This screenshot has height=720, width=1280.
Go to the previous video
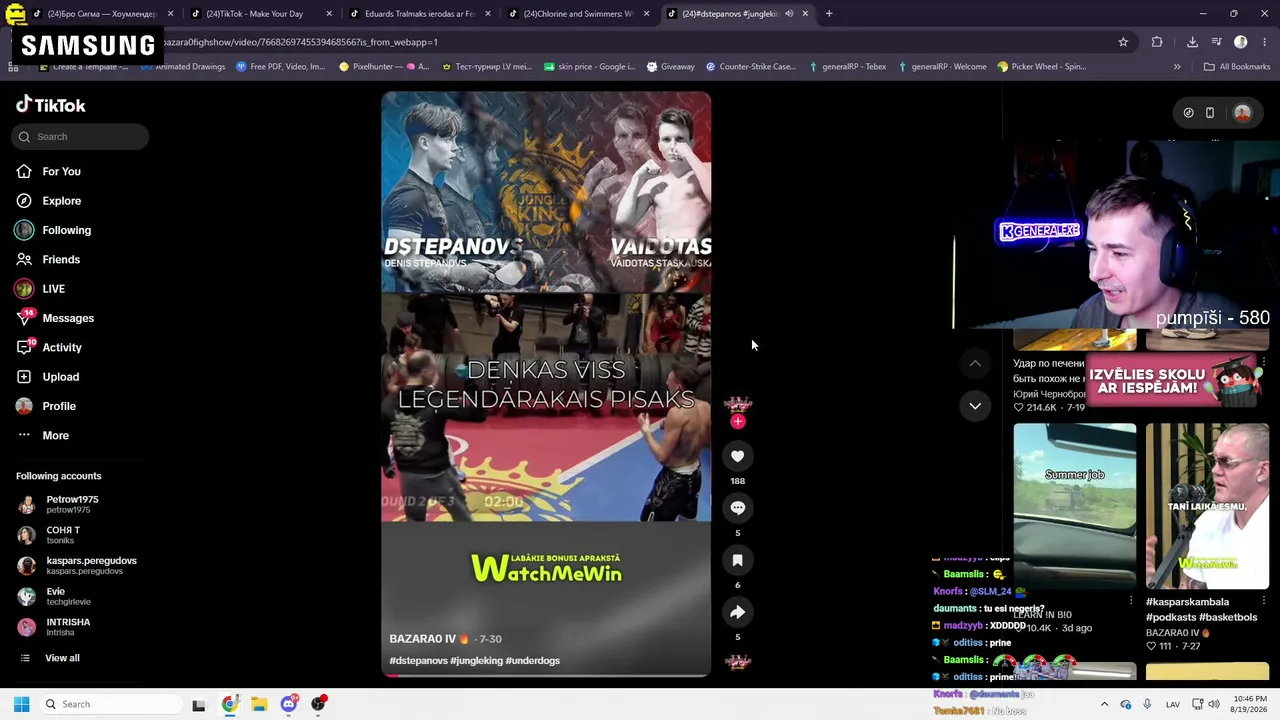(x=975, y=363)
